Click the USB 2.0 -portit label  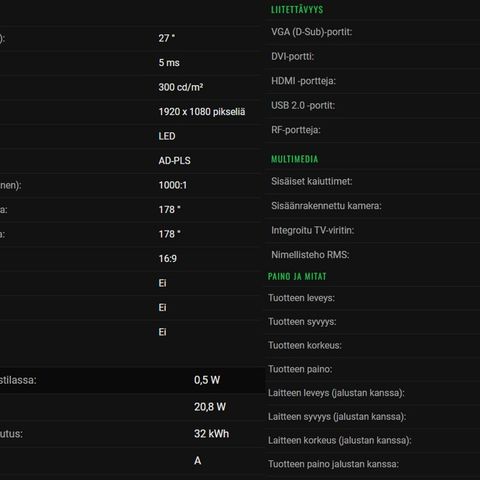pos(303,105)
